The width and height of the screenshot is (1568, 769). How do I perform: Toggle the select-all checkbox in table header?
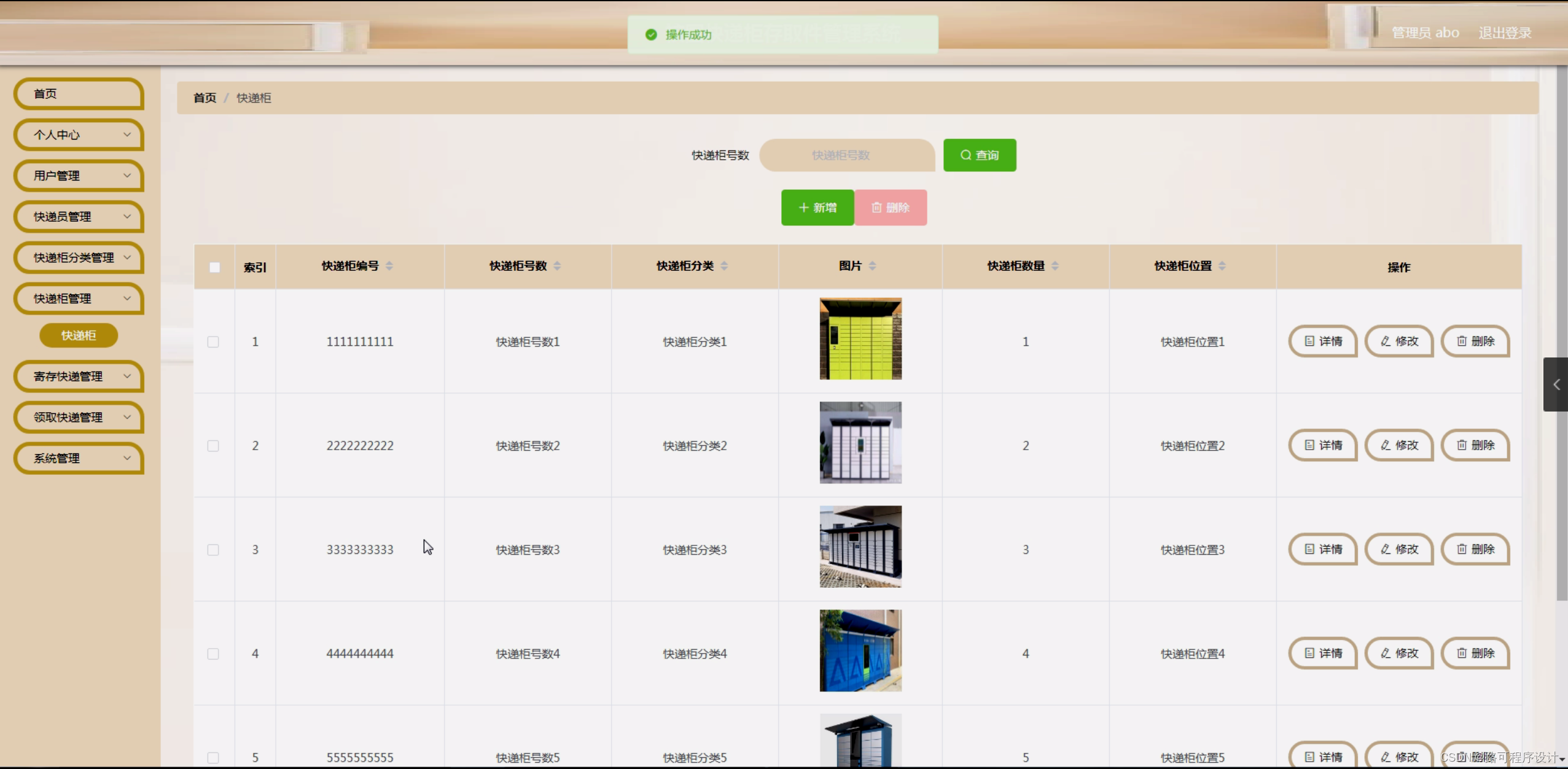point(214,267)
